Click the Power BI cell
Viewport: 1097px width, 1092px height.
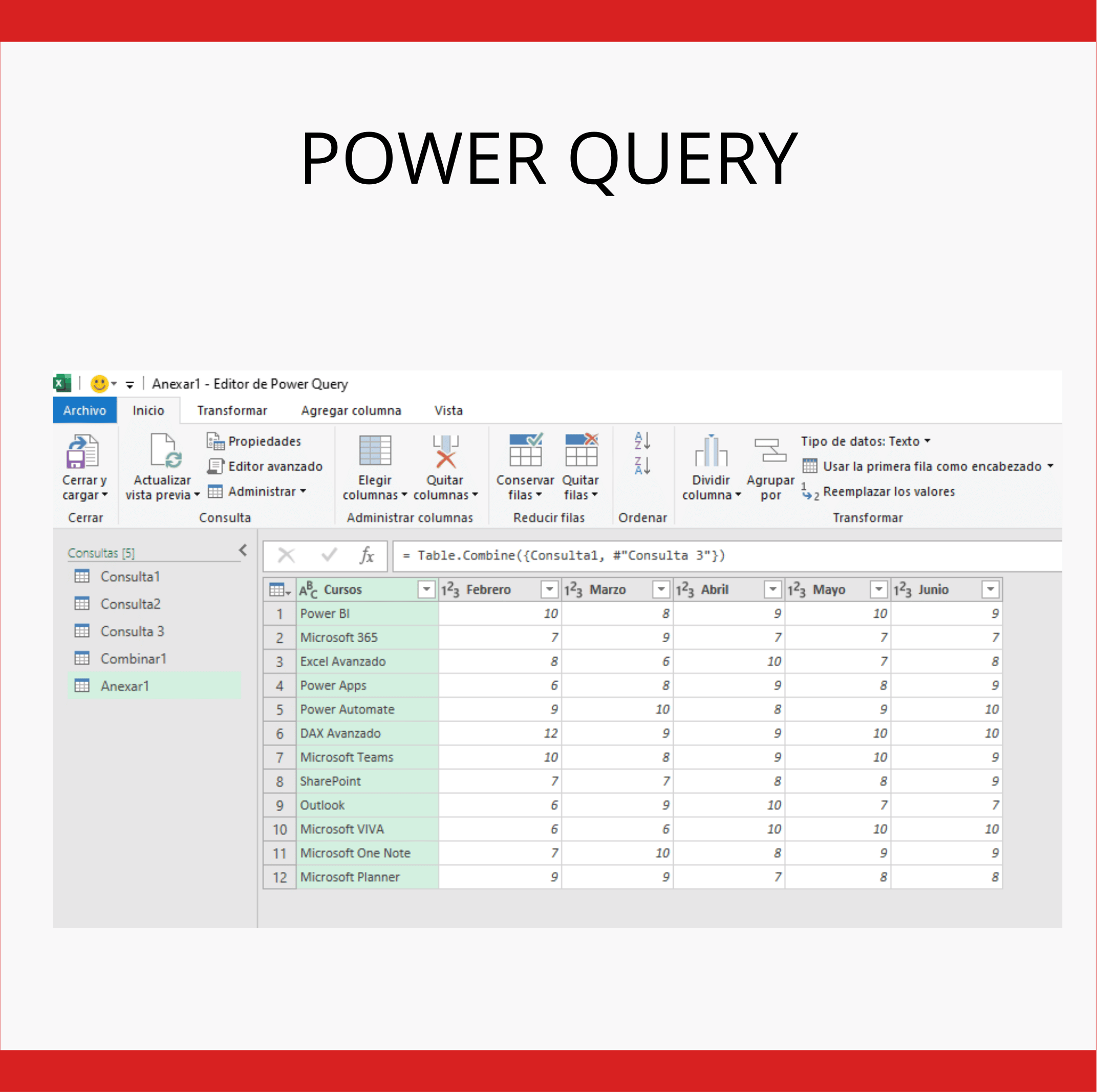tap(368, 614)
